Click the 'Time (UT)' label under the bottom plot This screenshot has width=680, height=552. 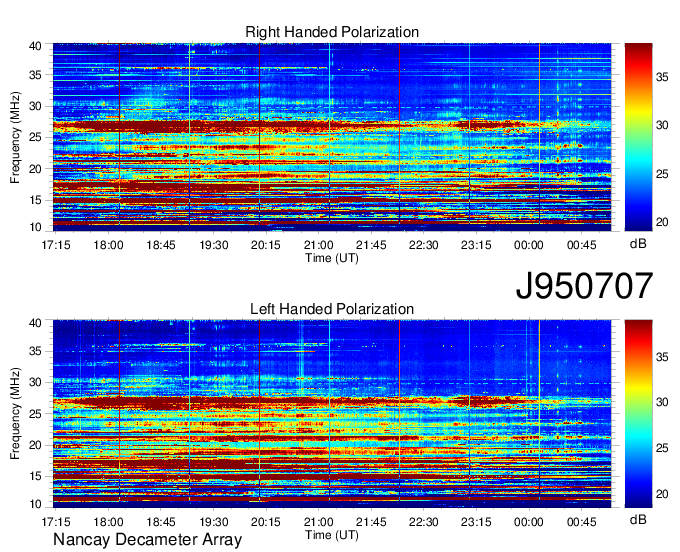point(332,535)
